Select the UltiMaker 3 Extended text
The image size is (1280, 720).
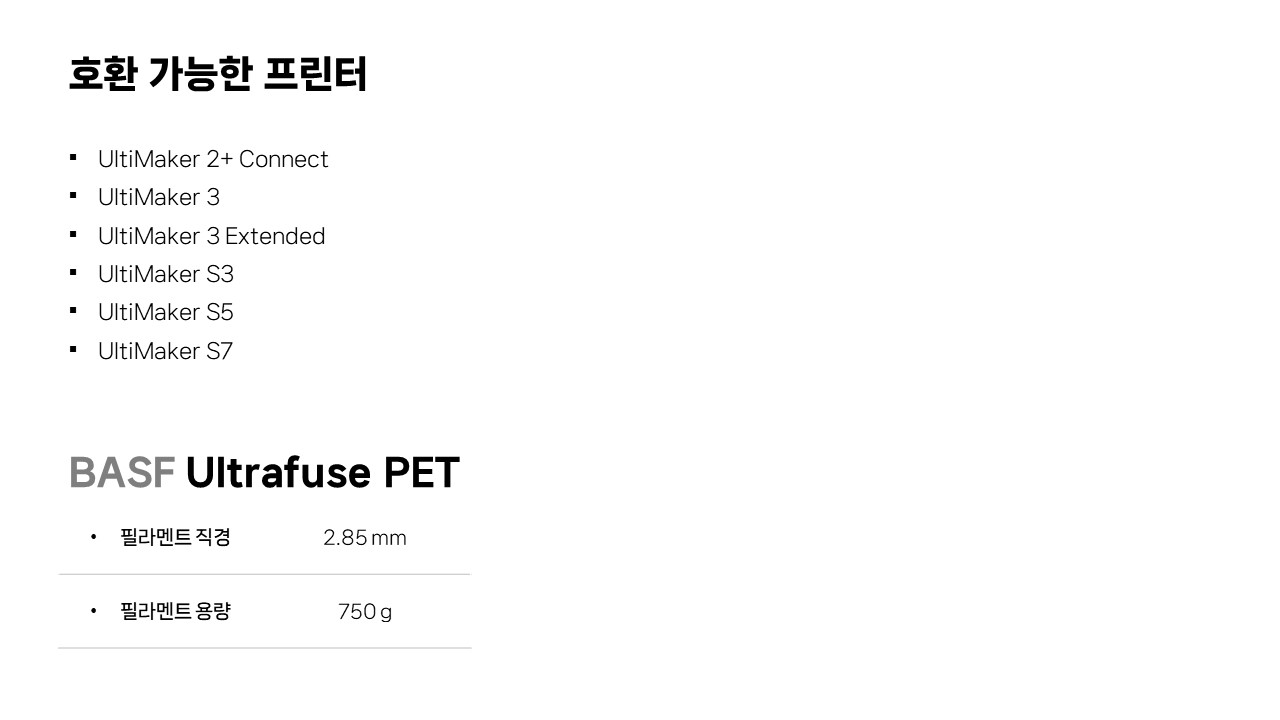pyautogui.click(x=212, y=236)
